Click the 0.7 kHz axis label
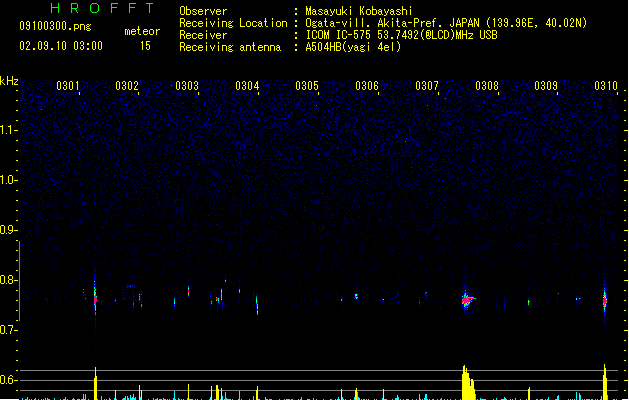Screen dimensions: 629x400 [8, 330]
